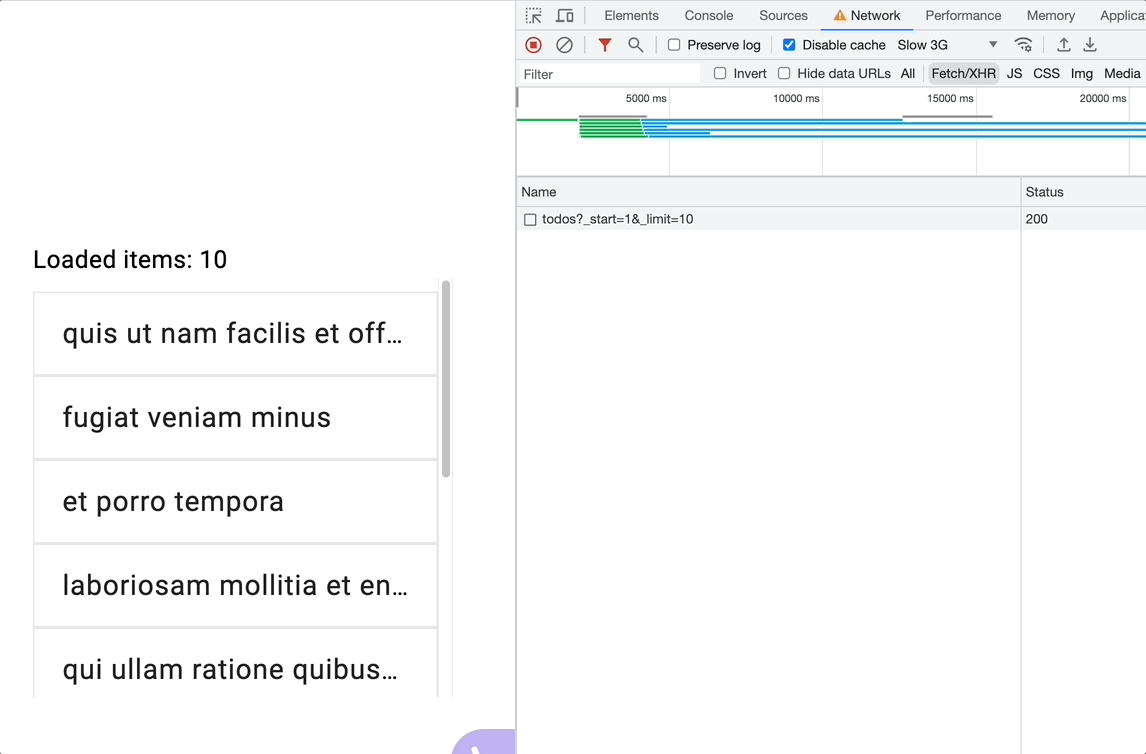Image resolution: width=1146 pixels, height=754 pixels.
Task: Enable the Preserve log option
Action: (676, 45)
